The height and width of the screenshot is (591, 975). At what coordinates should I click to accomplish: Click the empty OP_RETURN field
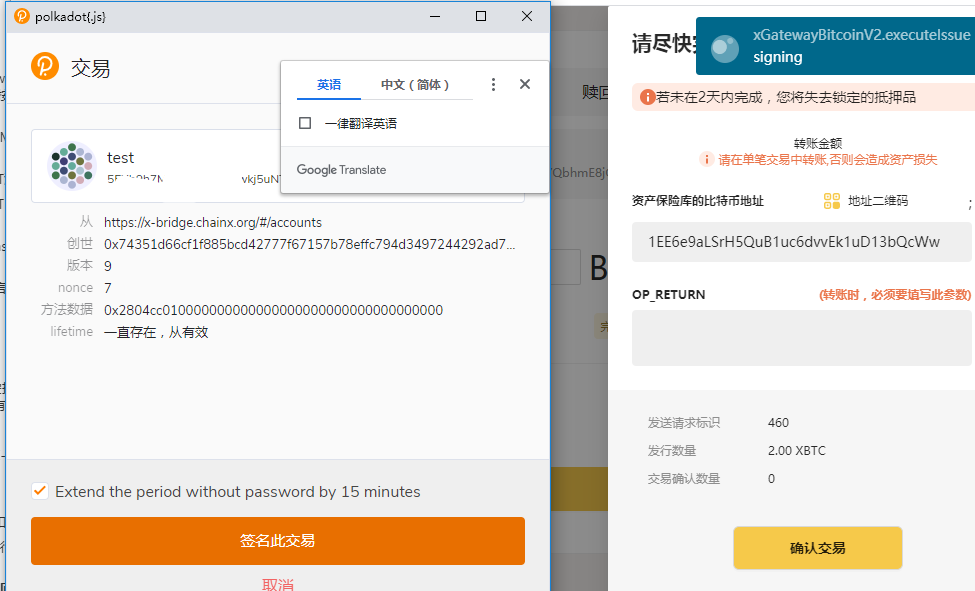[x=802, y=338]
